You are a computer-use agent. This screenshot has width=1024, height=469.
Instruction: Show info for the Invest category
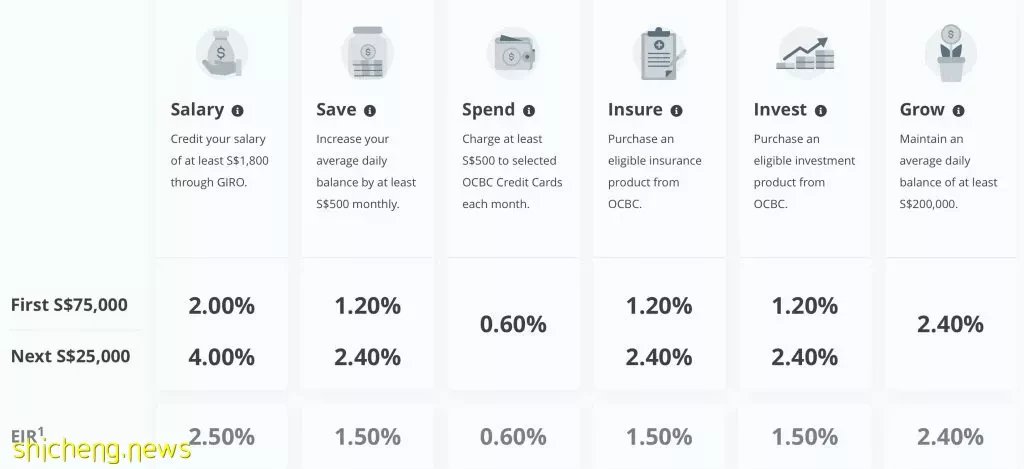coord(821,111)
